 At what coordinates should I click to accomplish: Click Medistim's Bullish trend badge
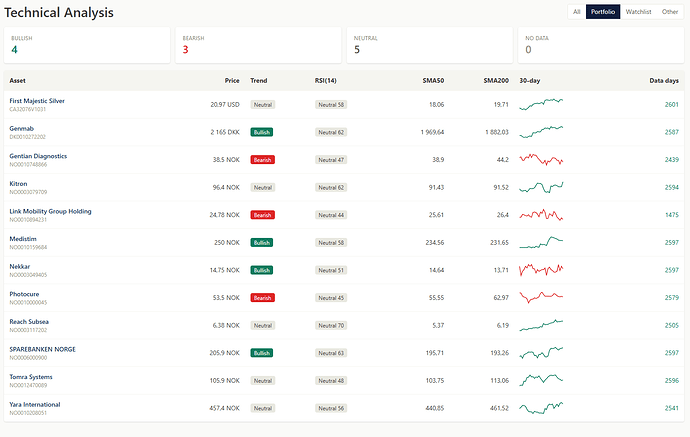click(x=262, y=243)
